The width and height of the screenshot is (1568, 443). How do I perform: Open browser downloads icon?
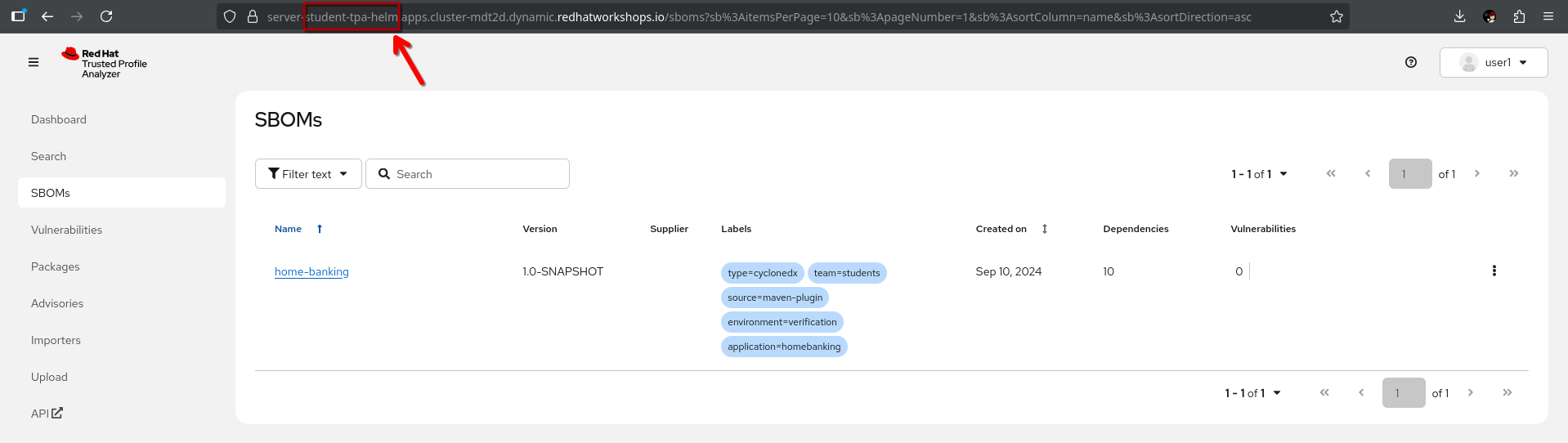1459,16
